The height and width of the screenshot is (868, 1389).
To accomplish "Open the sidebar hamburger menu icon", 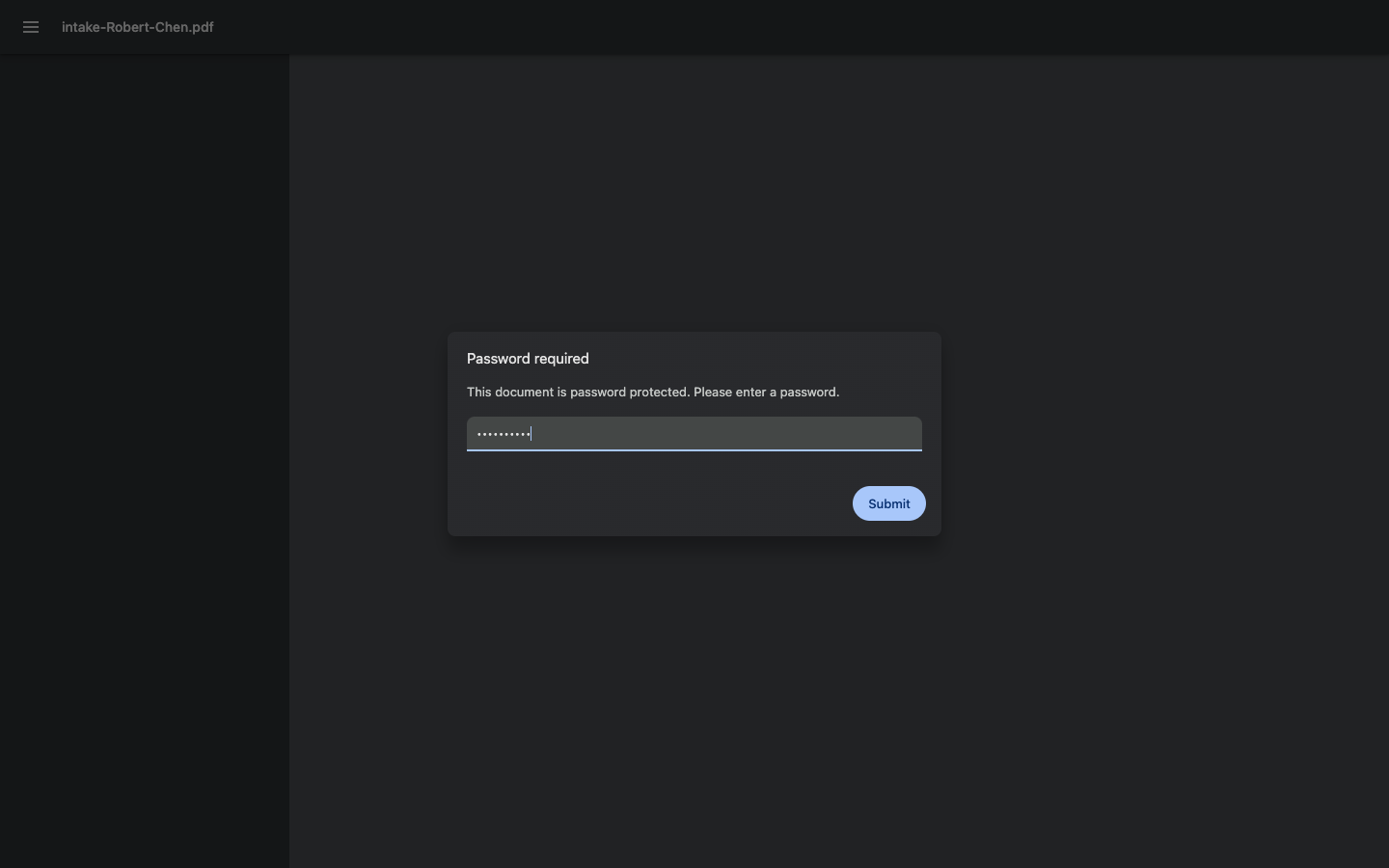I will [x=31, y=27].
